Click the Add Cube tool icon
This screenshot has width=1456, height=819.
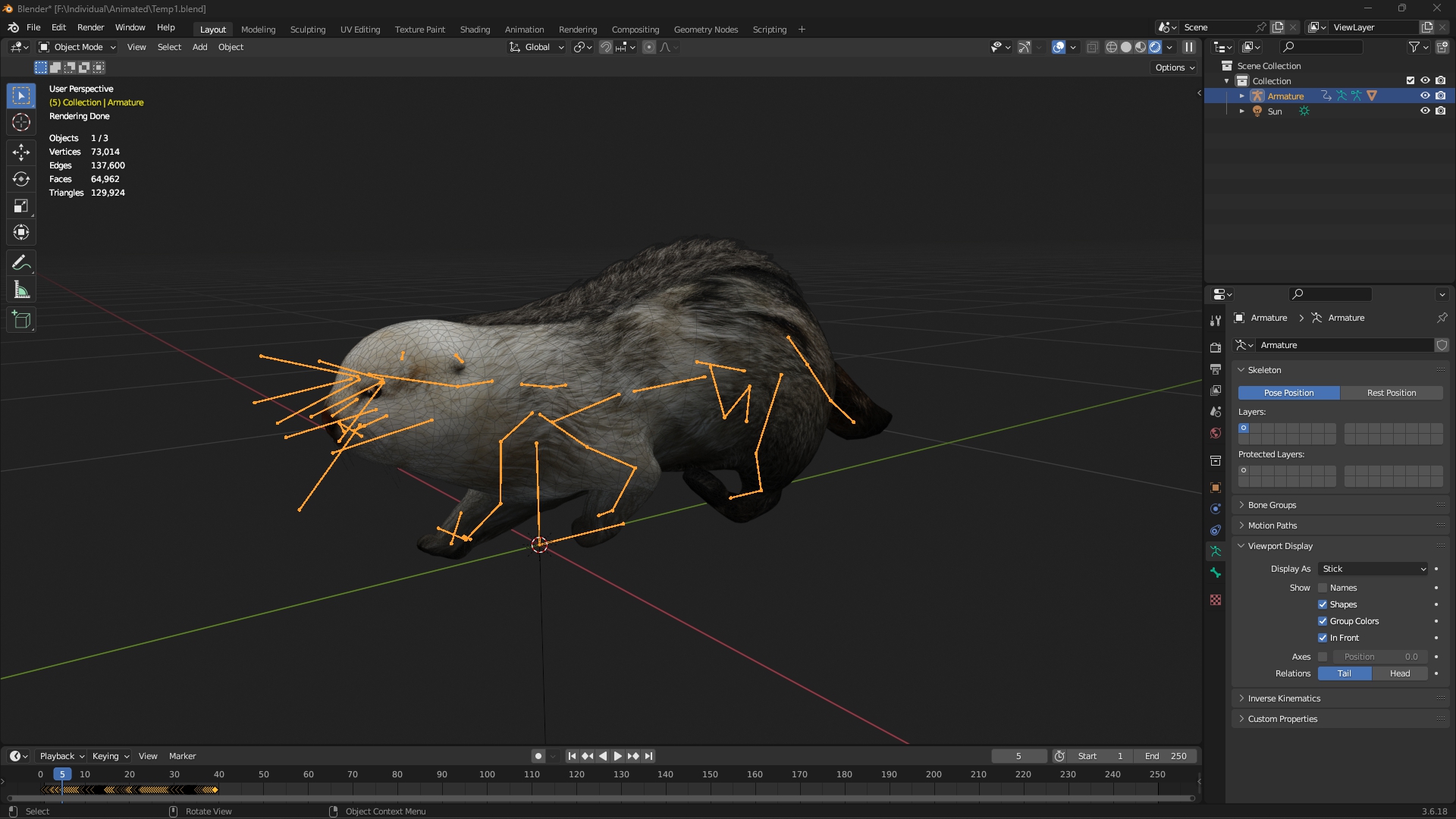coord(21,320)
